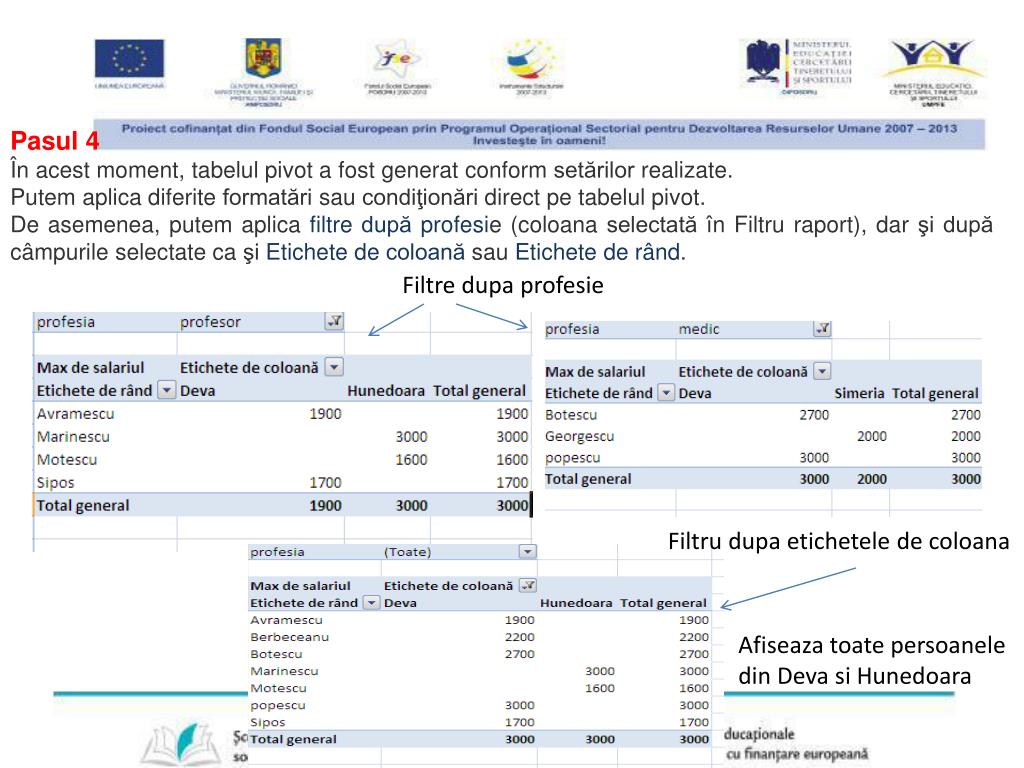
Task: Click the Deva column header in profesor table
Action: coord(197,391)
